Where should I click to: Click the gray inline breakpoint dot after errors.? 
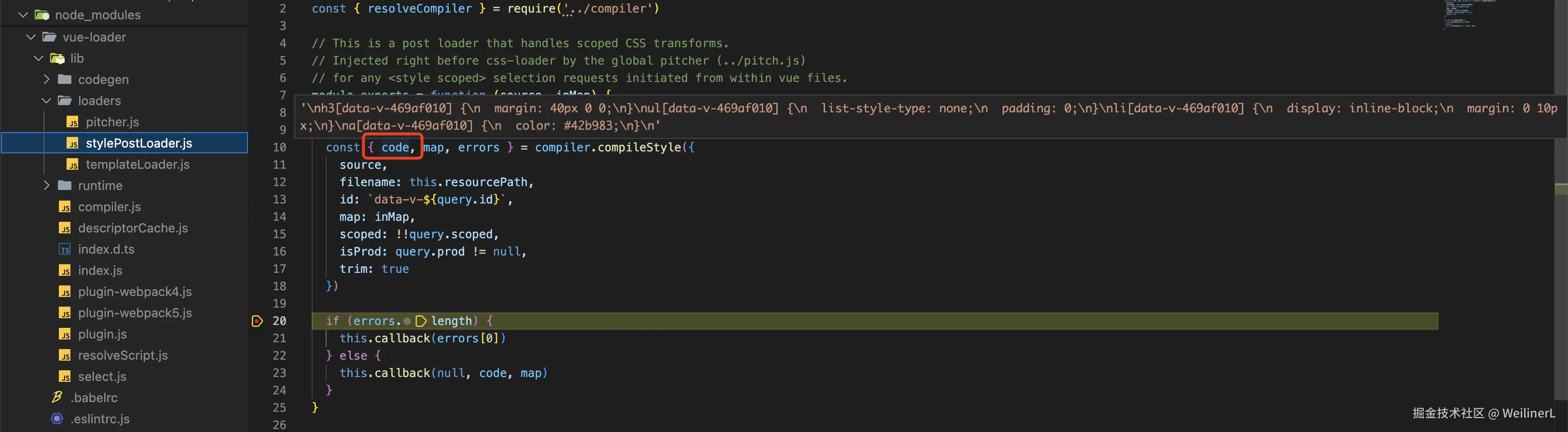[x=407, y=321]
